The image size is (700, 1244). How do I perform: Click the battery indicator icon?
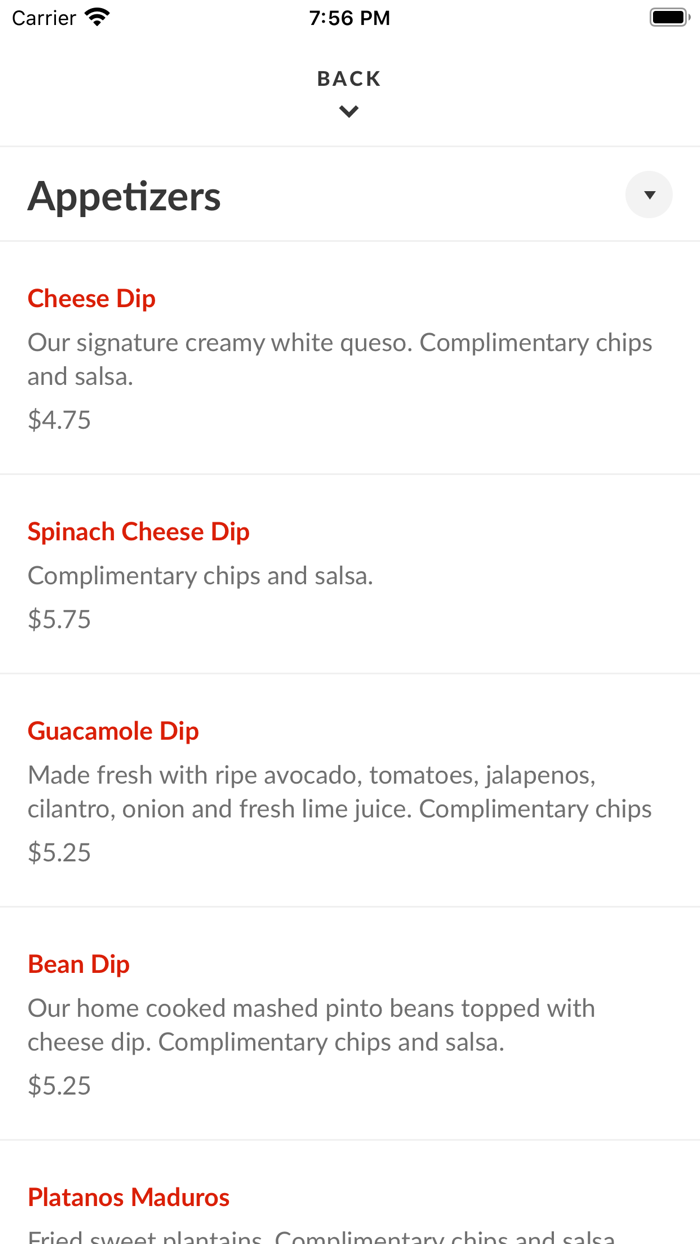(x=668, y=16)
